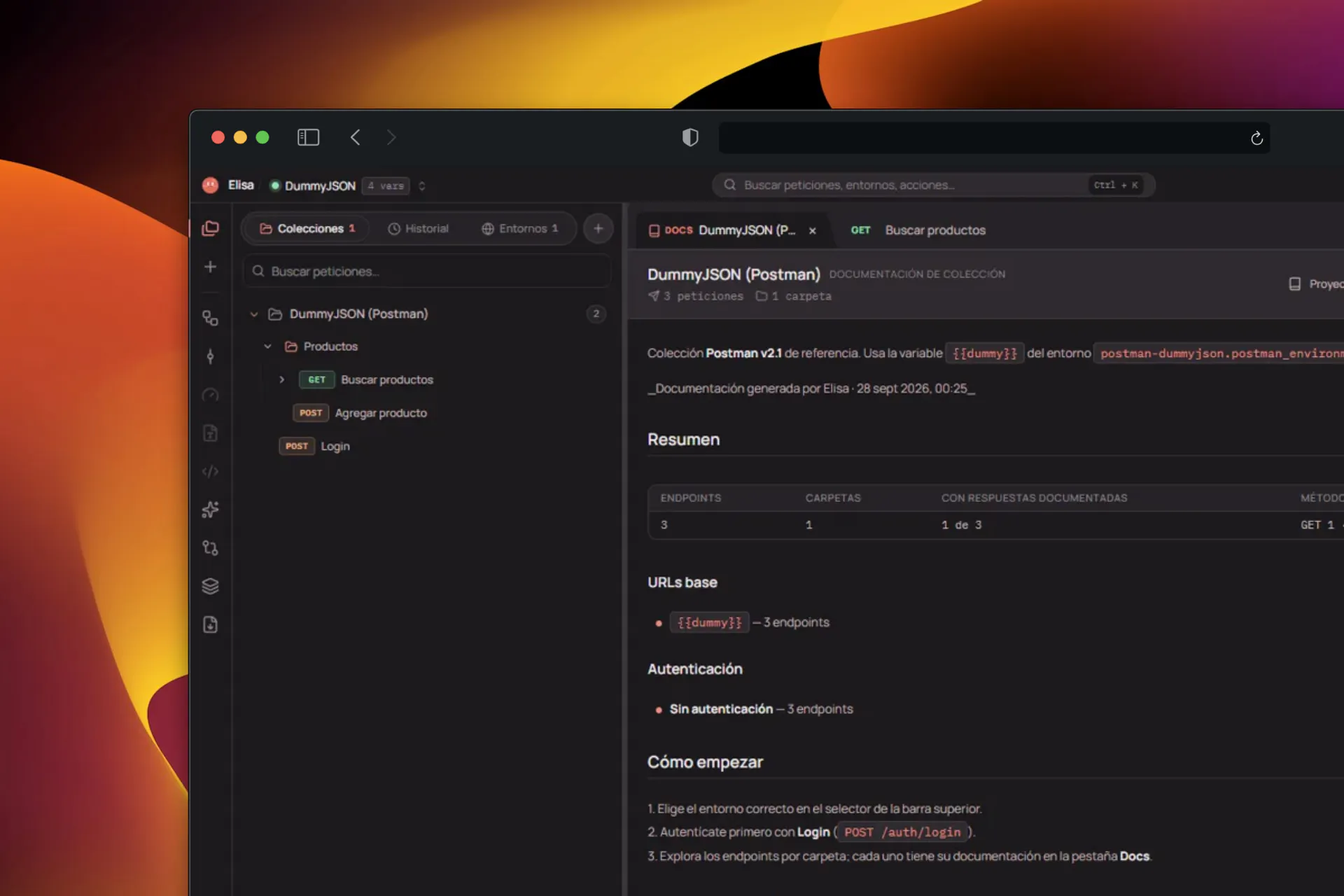
Task: Open the GET Buscar productos tab
Action: click(918, 230)
